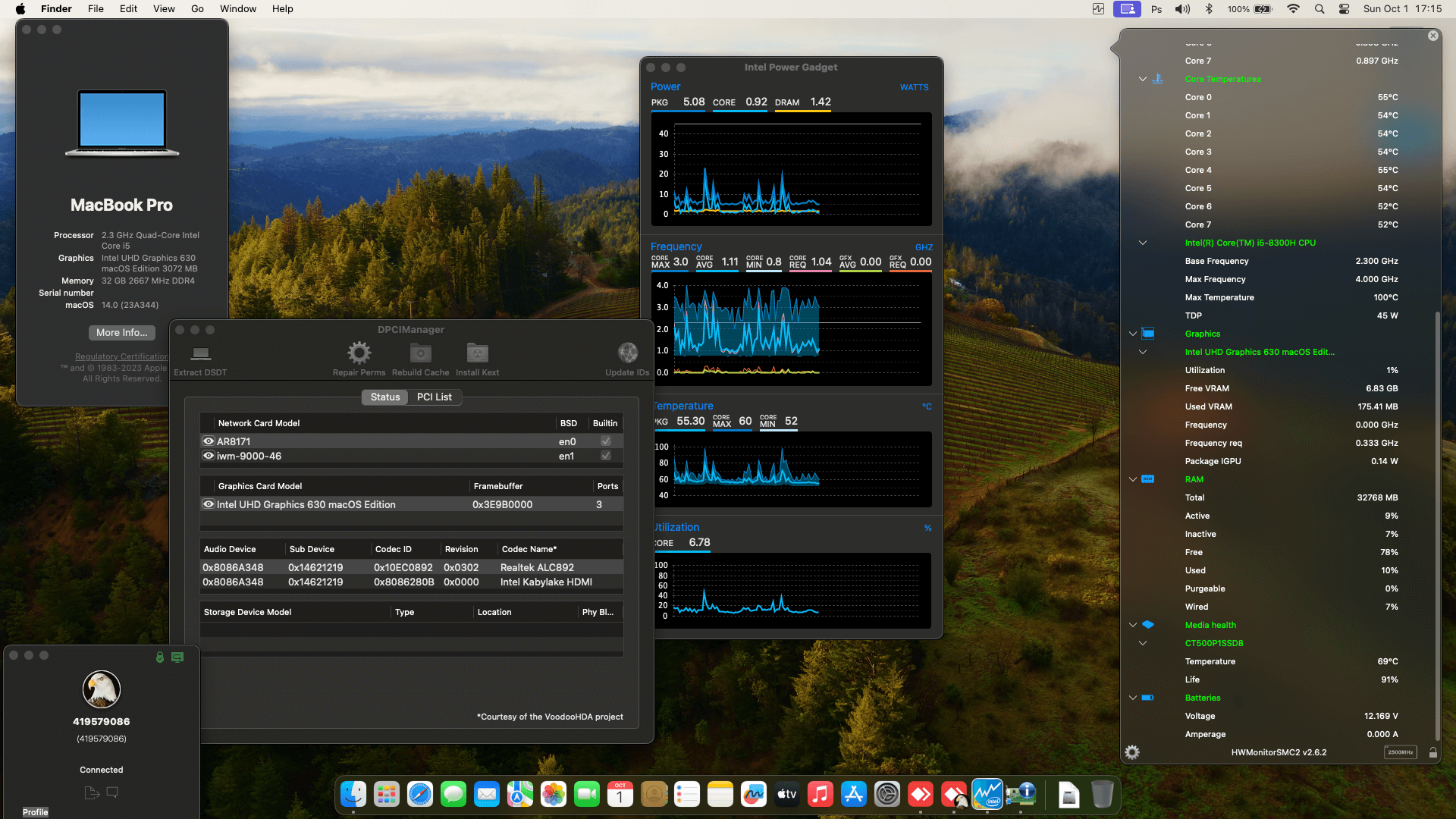1456x819 pixels.
Task: Open HWMonitorSMC2 settings gear icon
Action: pos(1132,752)
